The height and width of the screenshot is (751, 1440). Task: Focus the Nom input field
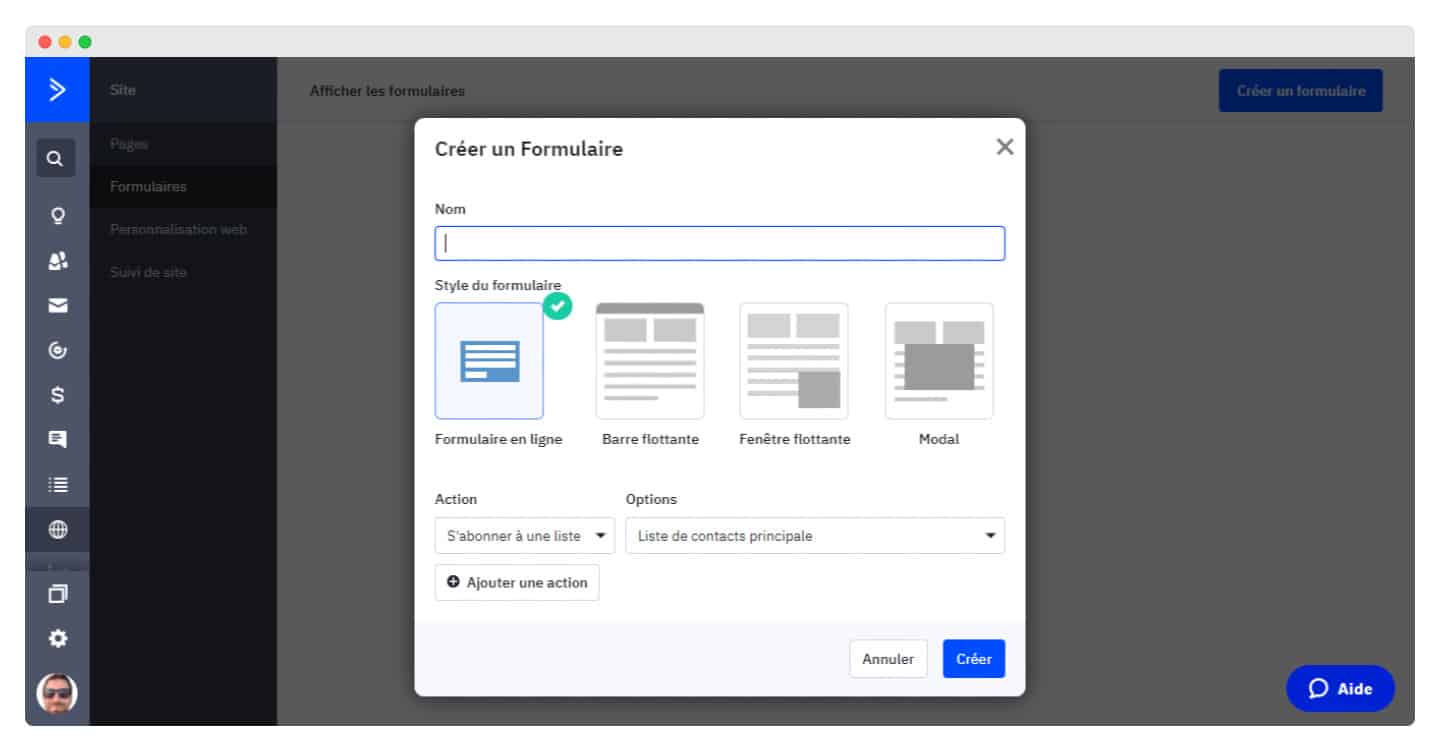(720, 244)
